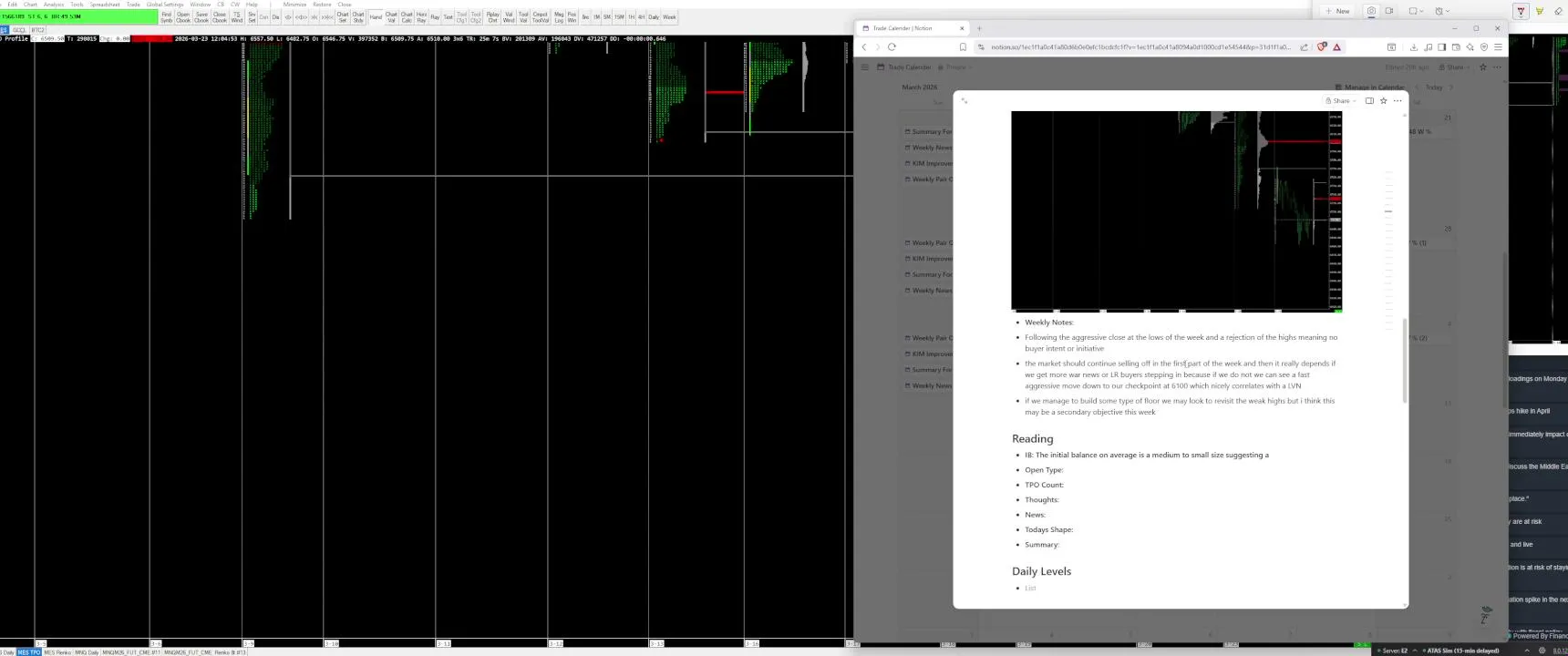Open the browser hamburger menu
Screen dimensions: 1568x656
click(1497, 46)
